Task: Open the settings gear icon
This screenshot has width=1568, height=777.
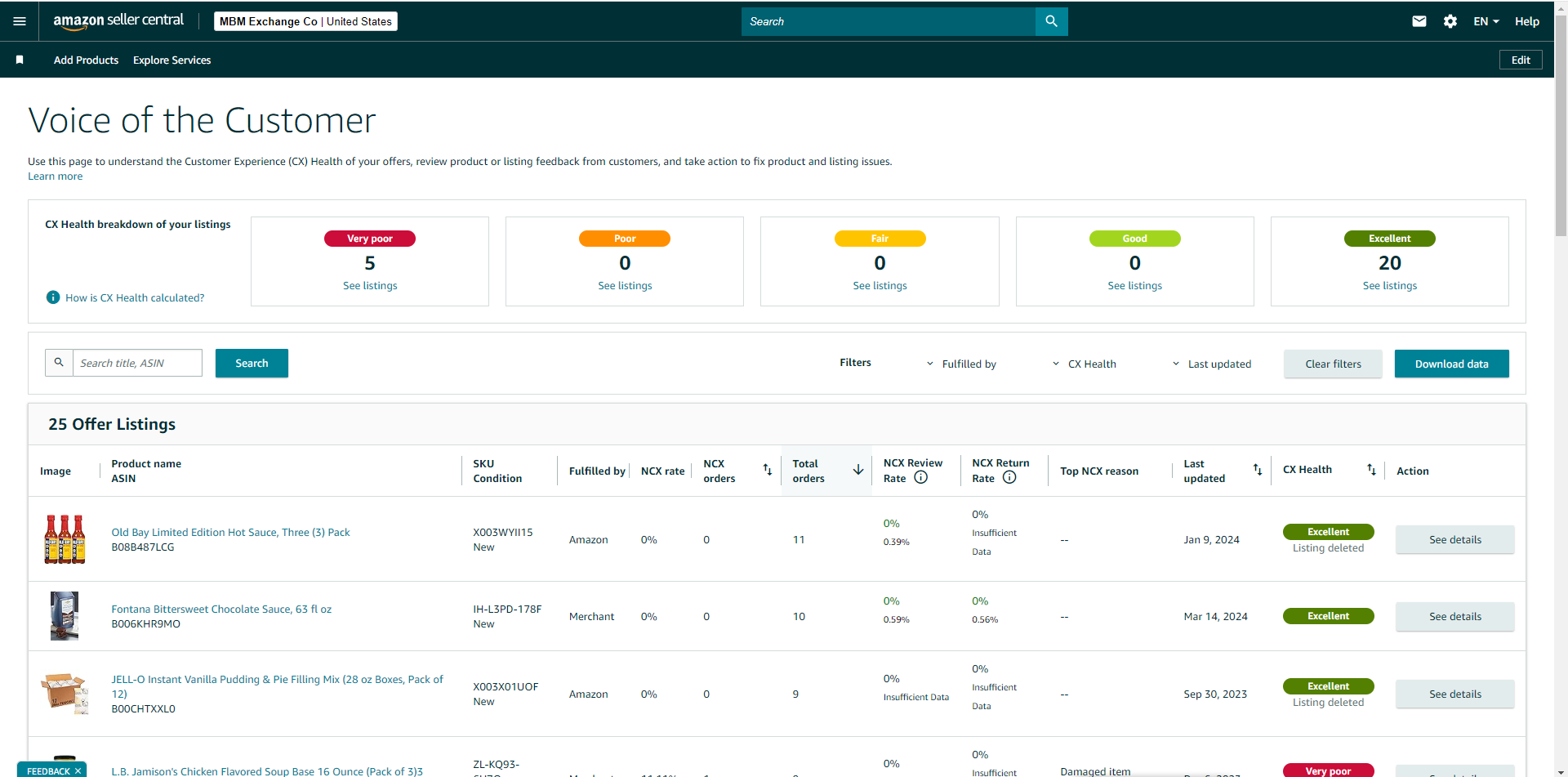Action: click(1450, 21)
